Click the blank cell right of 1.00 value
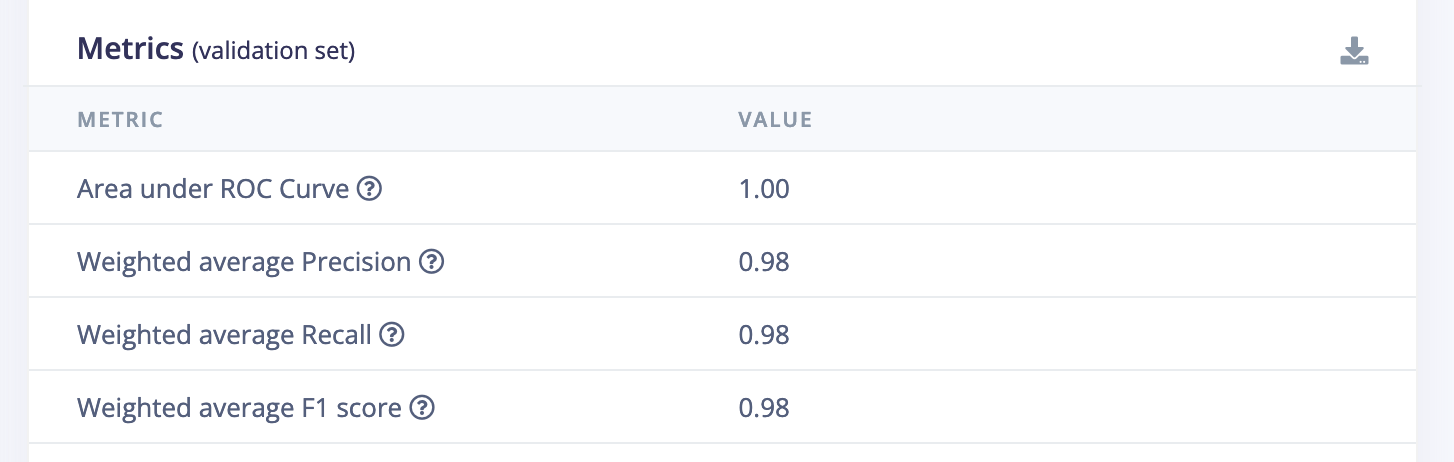1454x462 pixels. [x=1100, y=188]
